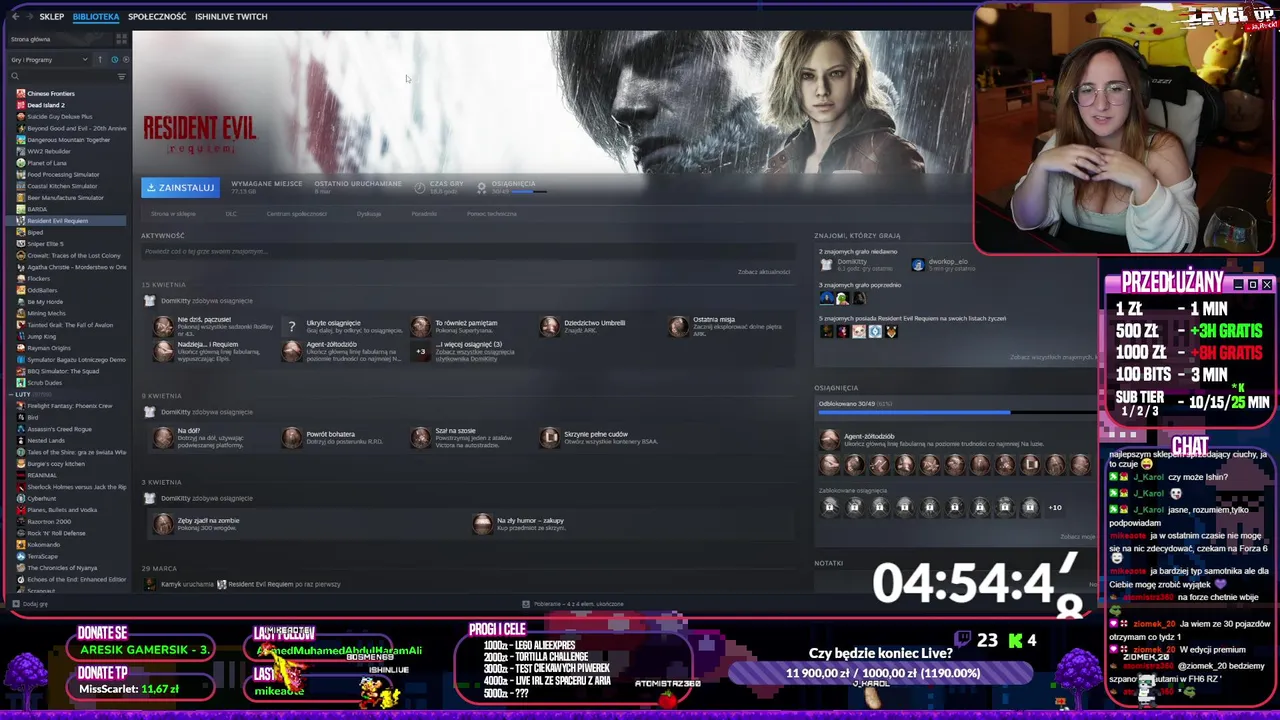Screen dimensions: 1280x720
Task: Select Chinese Frontiers in the game list
Action: point(51,93)
